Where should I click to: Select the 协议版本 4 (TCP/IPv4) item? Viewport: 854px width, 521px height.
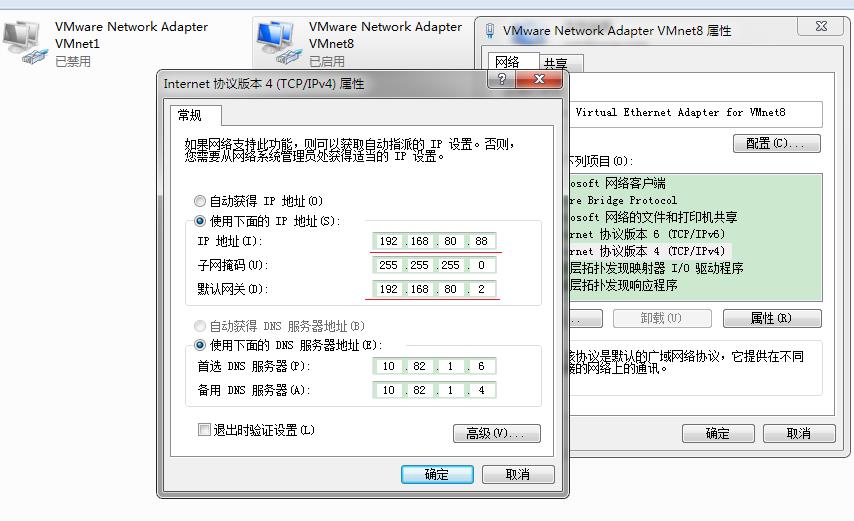(x=648, y=251)
